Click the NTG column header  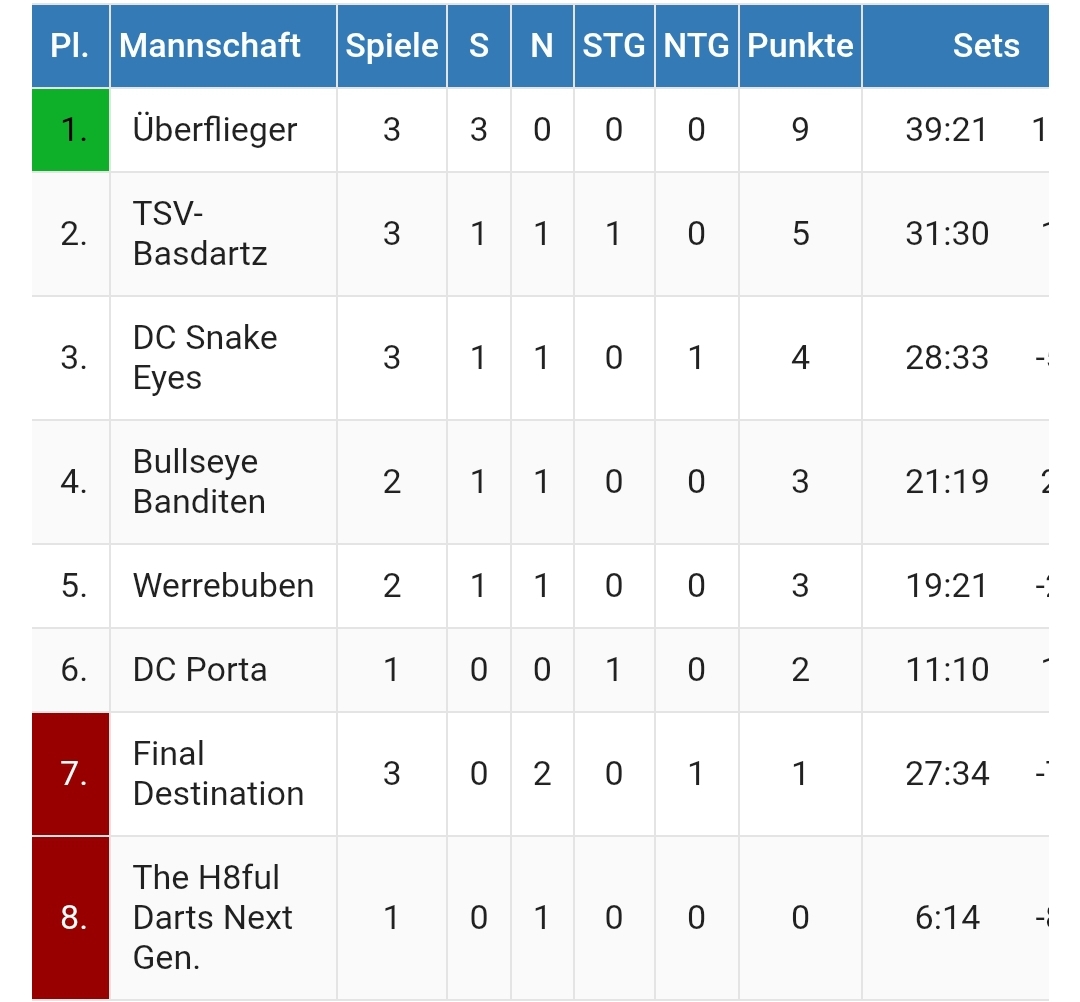pyautogui.click(x=696, y=46)
